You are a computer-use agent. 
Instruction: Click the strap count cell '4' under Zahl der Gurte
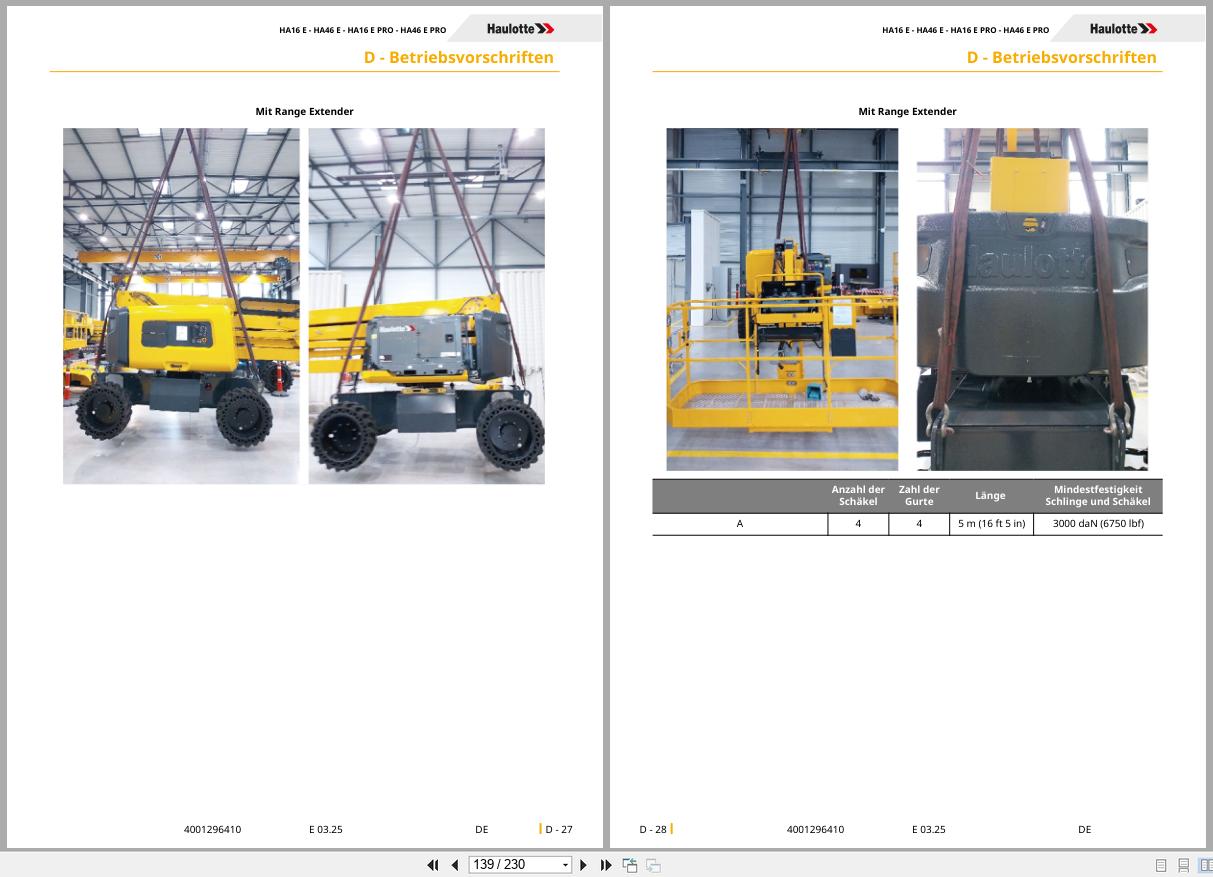coord(919,524)
